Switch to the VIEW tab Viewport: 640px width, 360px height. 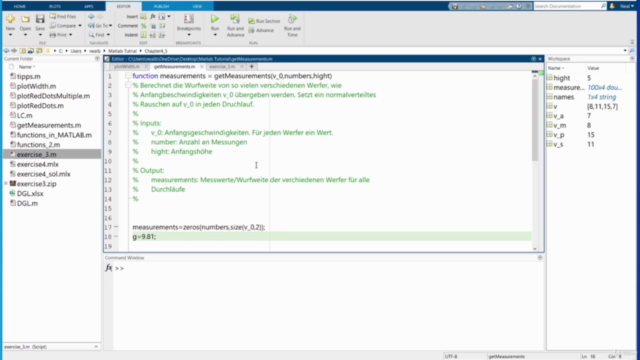point(197,6)
